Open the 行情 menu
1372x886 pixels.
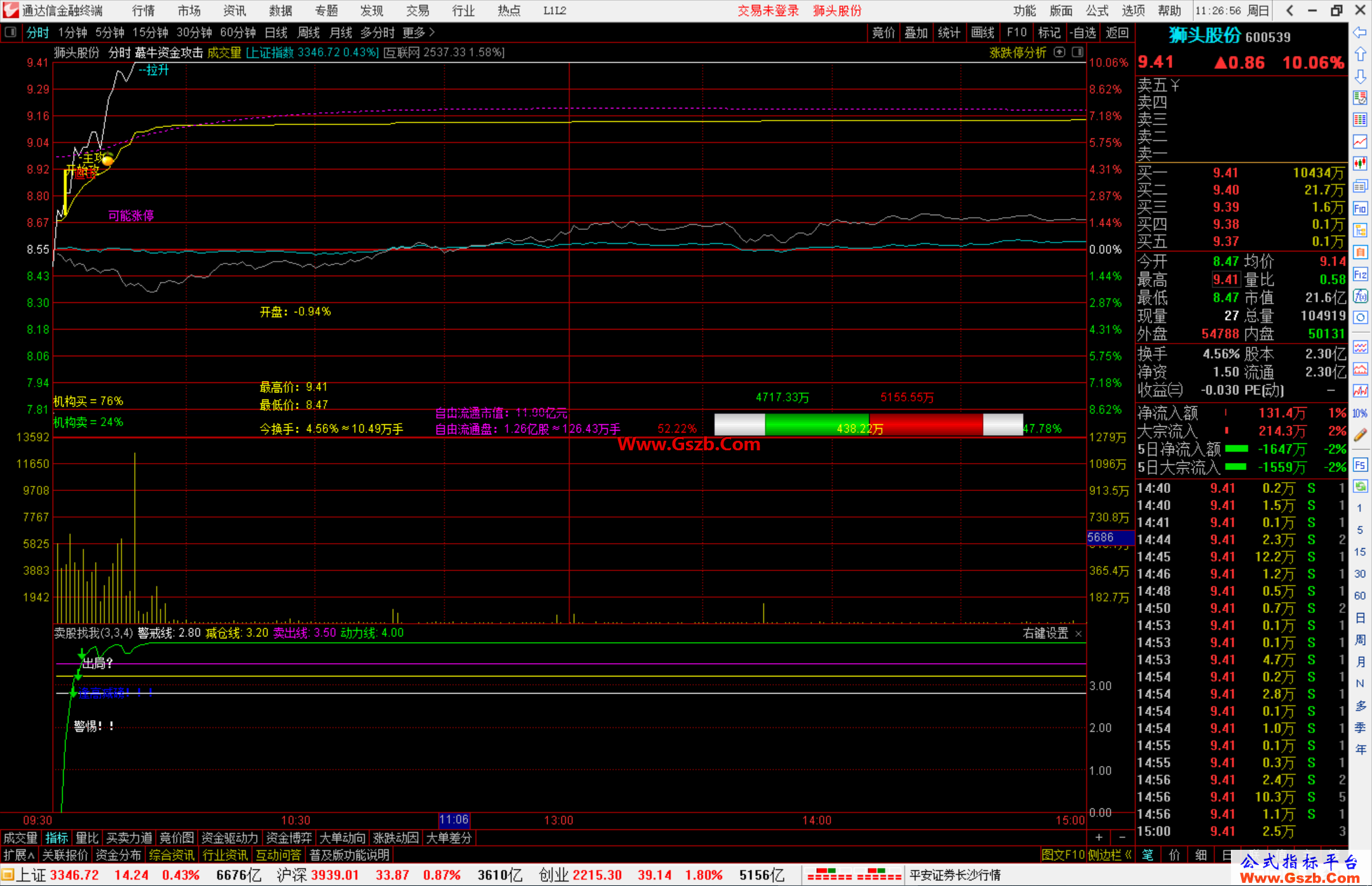(x=144, y=11)
